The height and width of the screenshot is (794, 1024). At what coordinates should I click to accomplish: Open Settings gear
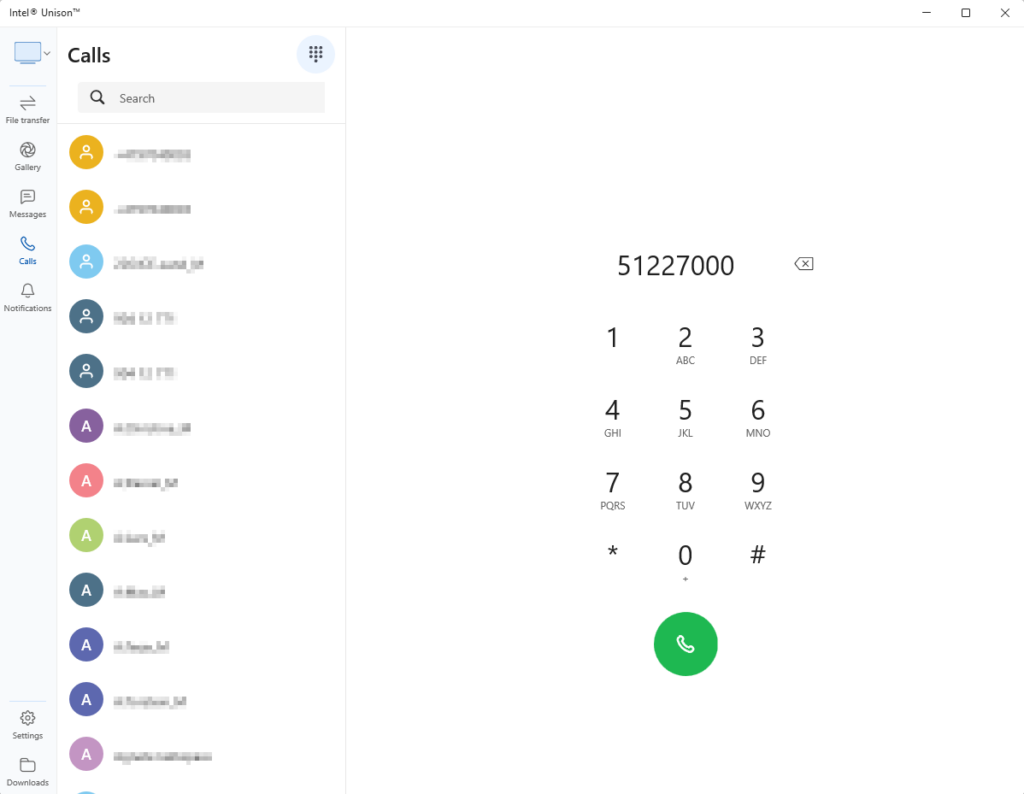click(28, 724)
